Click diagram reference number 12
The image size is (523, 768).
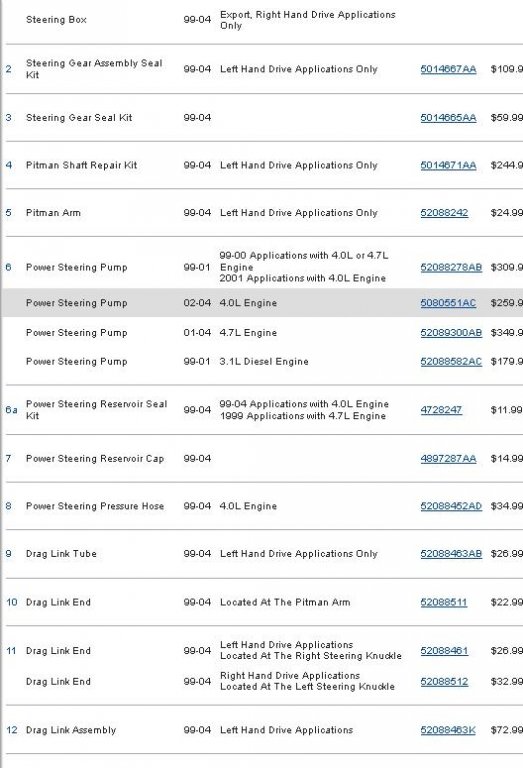pos(12,730)
